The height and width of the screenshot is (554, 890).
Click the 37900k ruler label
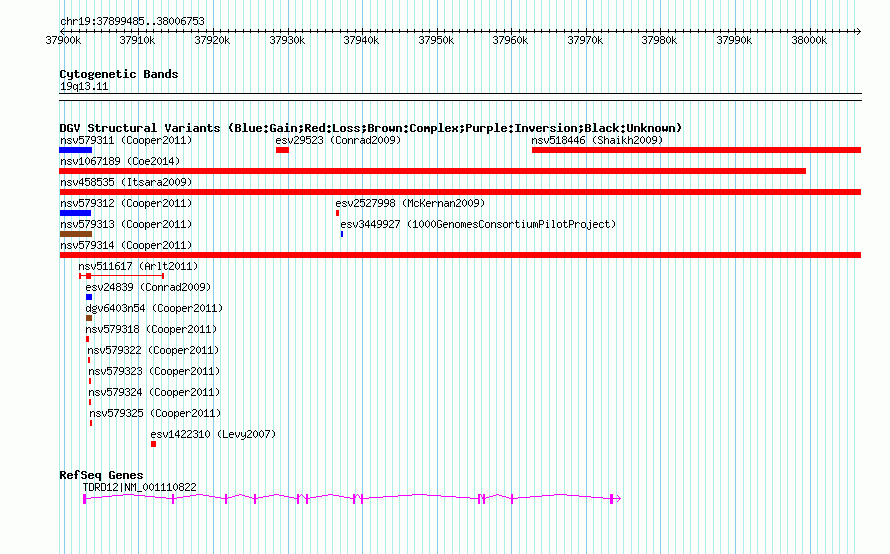click(63, 40)
